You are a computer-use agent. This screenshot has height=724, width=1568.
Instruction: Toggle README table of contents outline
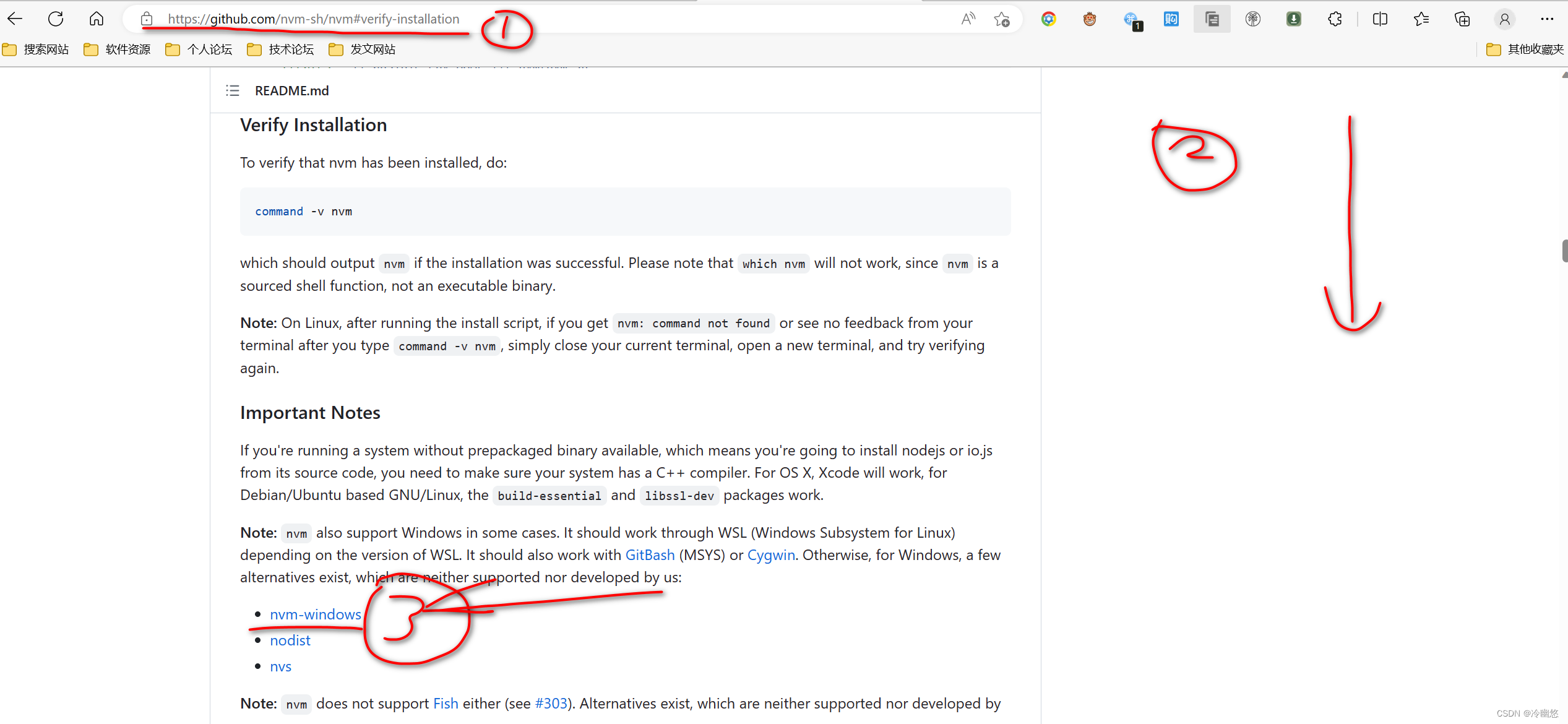pyautogui.click(x=233, y=91)
